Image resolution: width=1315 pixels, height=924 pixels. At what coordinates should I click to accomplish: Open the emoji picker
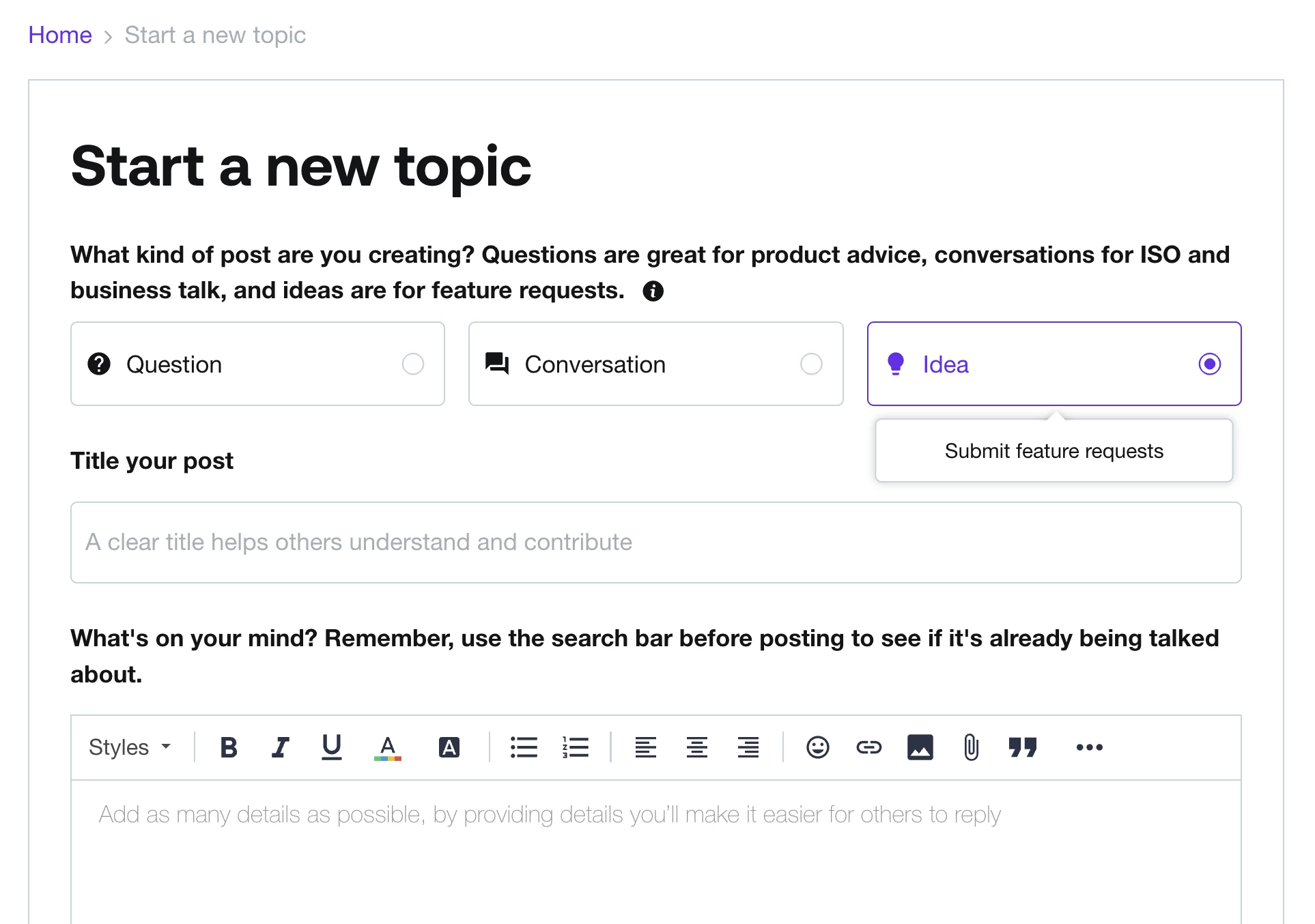[x=817, y=747]
